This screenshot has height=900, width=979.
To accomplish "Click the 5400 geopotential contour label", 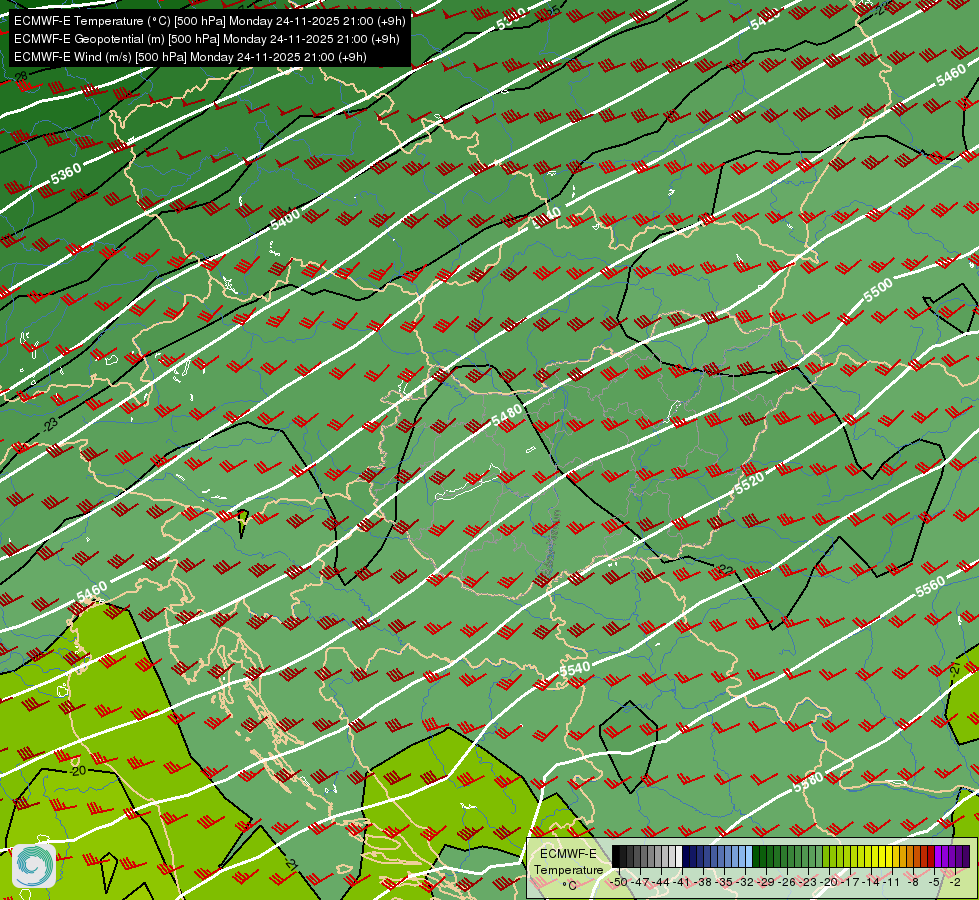I will (x=285, y=220).
